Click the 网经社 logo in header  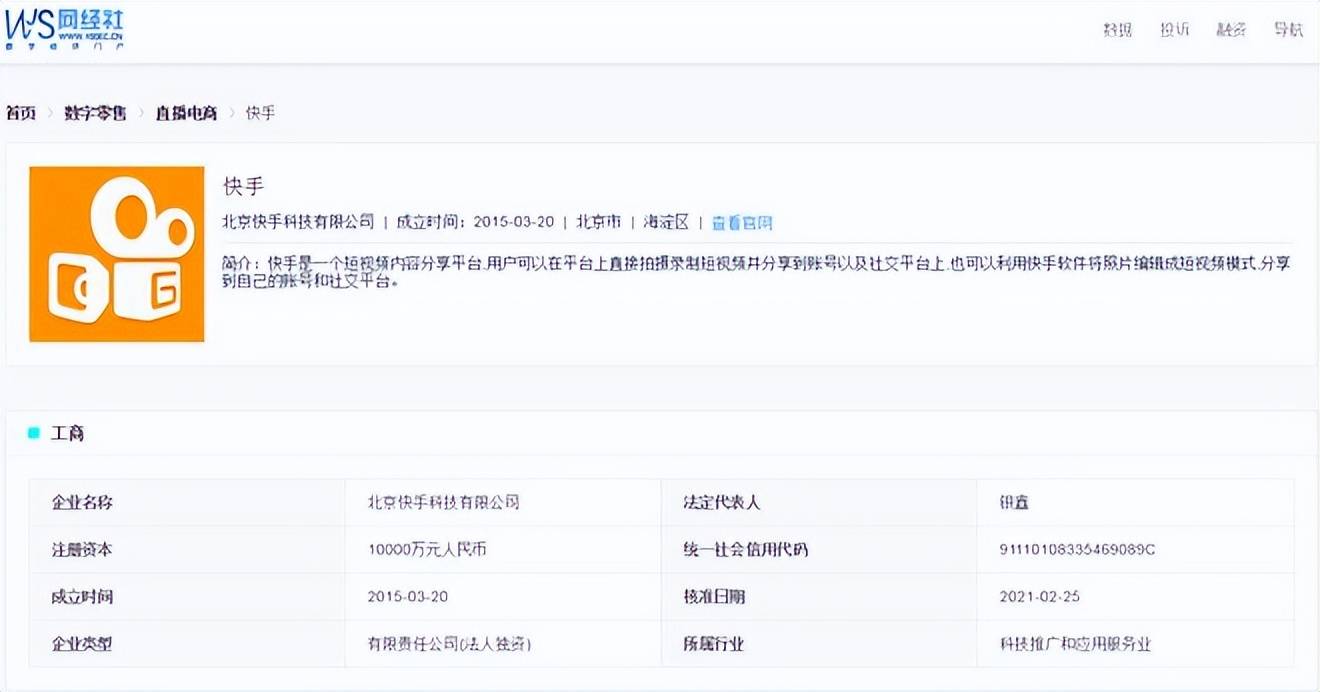tap(65, 30)
